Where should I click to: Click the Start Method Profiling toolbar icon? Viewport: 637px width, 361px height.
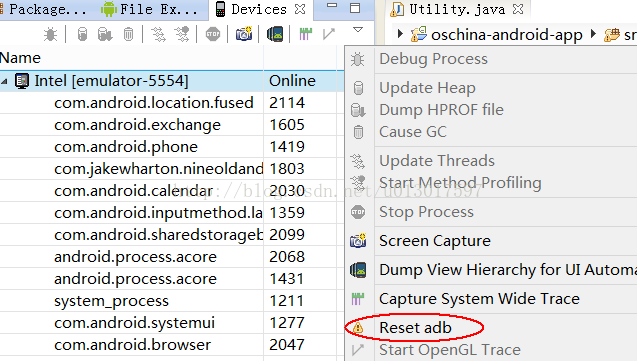point(182,35)
